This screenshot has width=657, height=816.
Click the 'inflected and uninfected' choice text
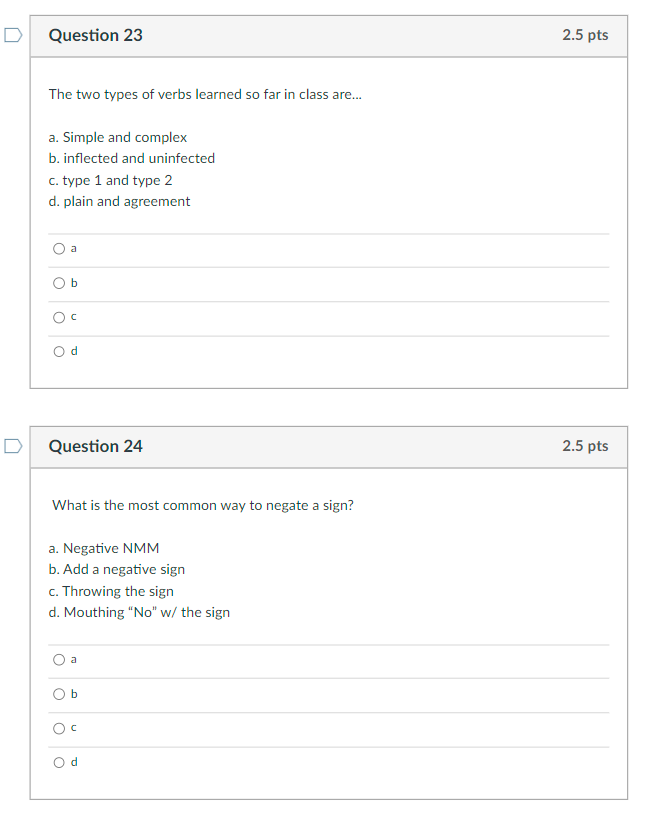[x=131, y=158]
